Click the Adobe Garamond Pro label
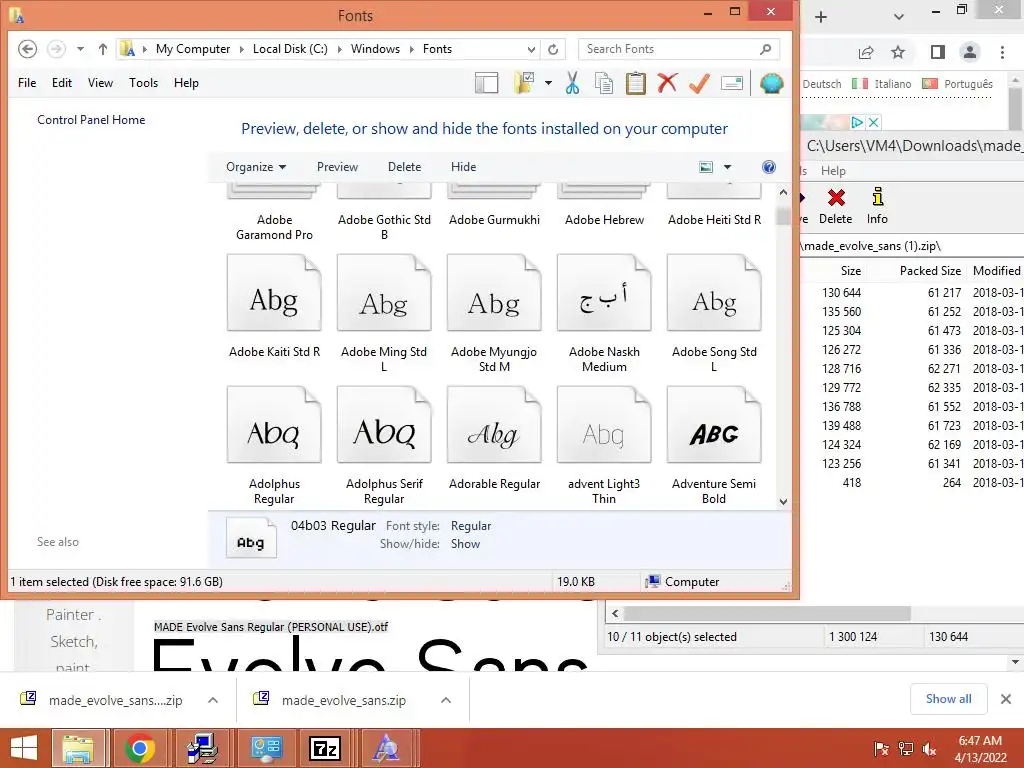1024x768 pixels. pyautogui.click(x=274, y=227)
